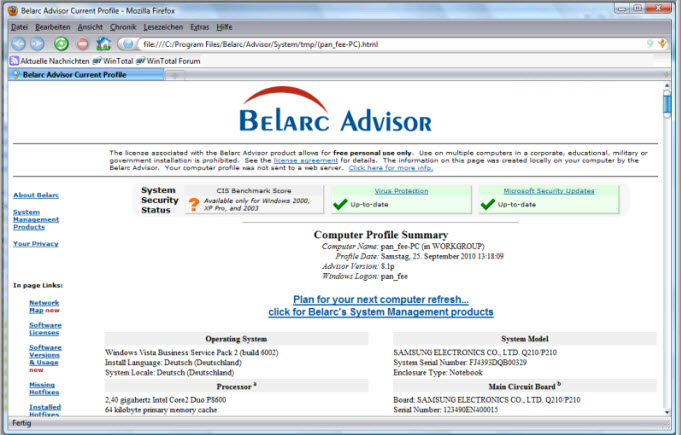The height and width of the screenshot is (435, 681).
Task: Open the About Belarc link
Action: [x=36, y=195]
